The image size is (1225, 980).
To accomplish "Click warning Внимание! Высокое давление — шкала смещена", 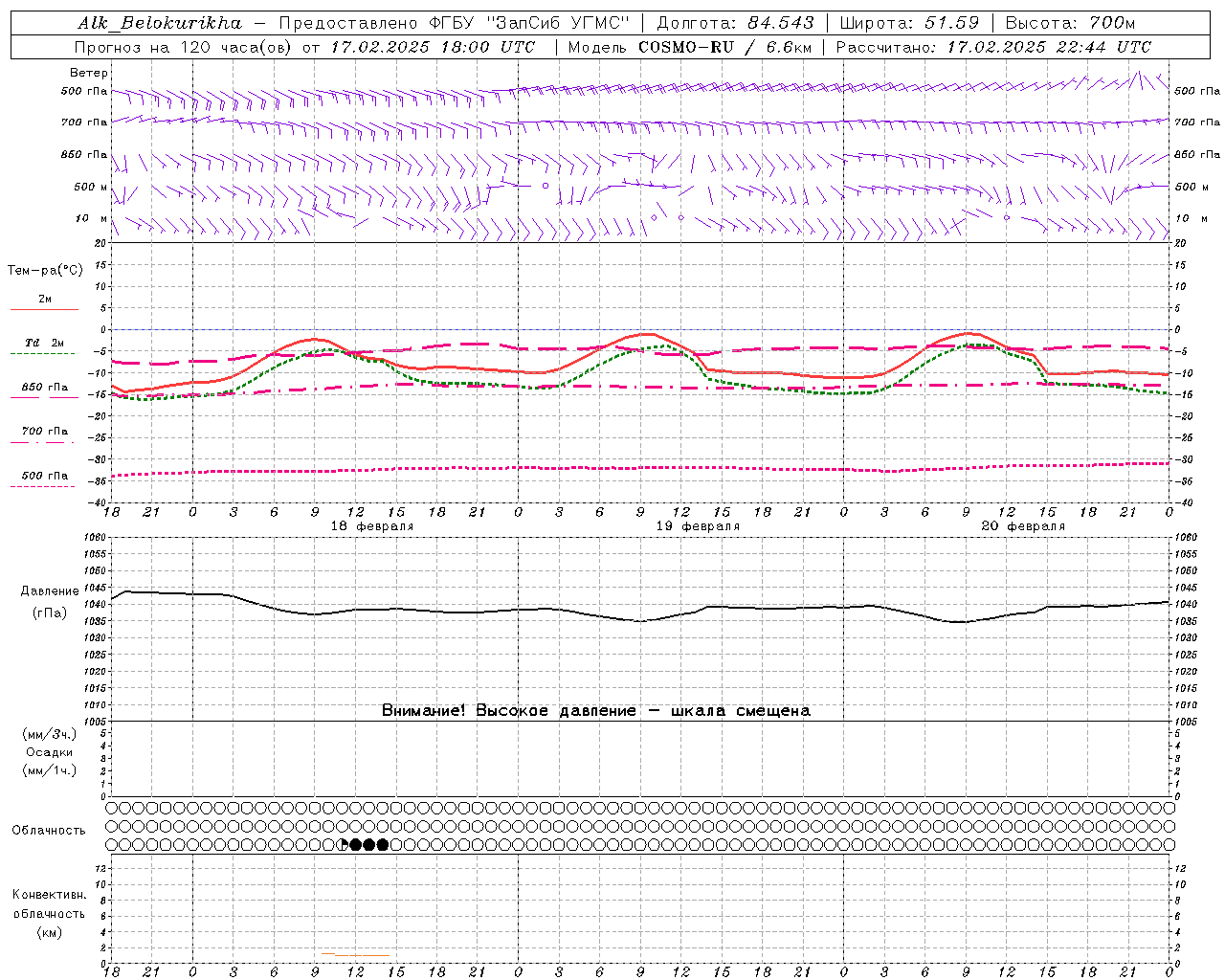I will coord(596,710).
